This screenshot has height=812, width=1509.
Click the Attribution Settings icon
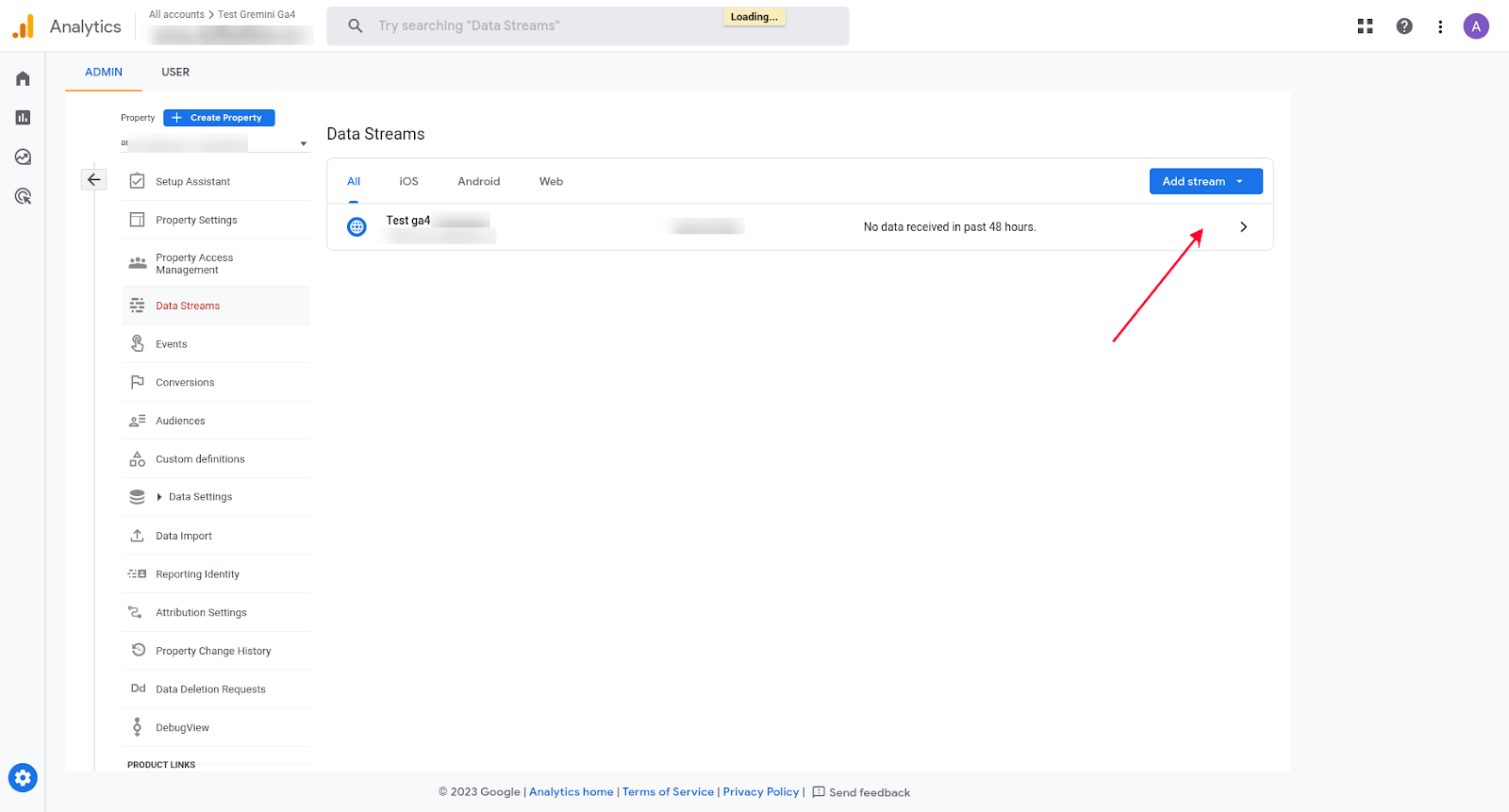[135, 612]
